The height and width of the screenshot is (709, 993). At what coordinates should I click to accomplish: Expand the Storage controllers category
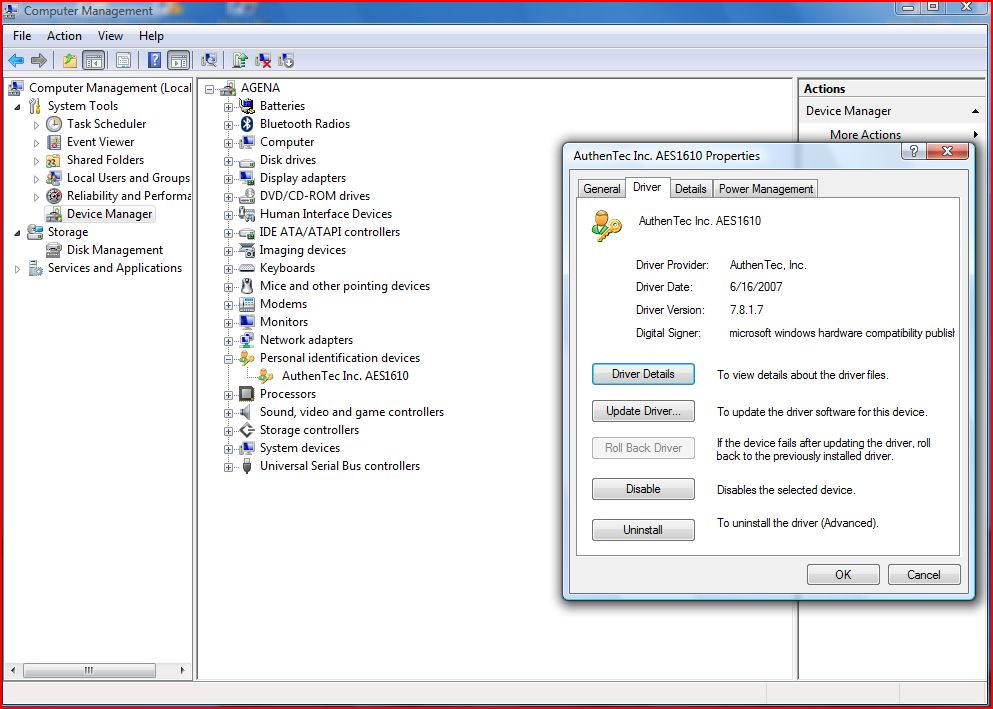(x=228, y=431)
